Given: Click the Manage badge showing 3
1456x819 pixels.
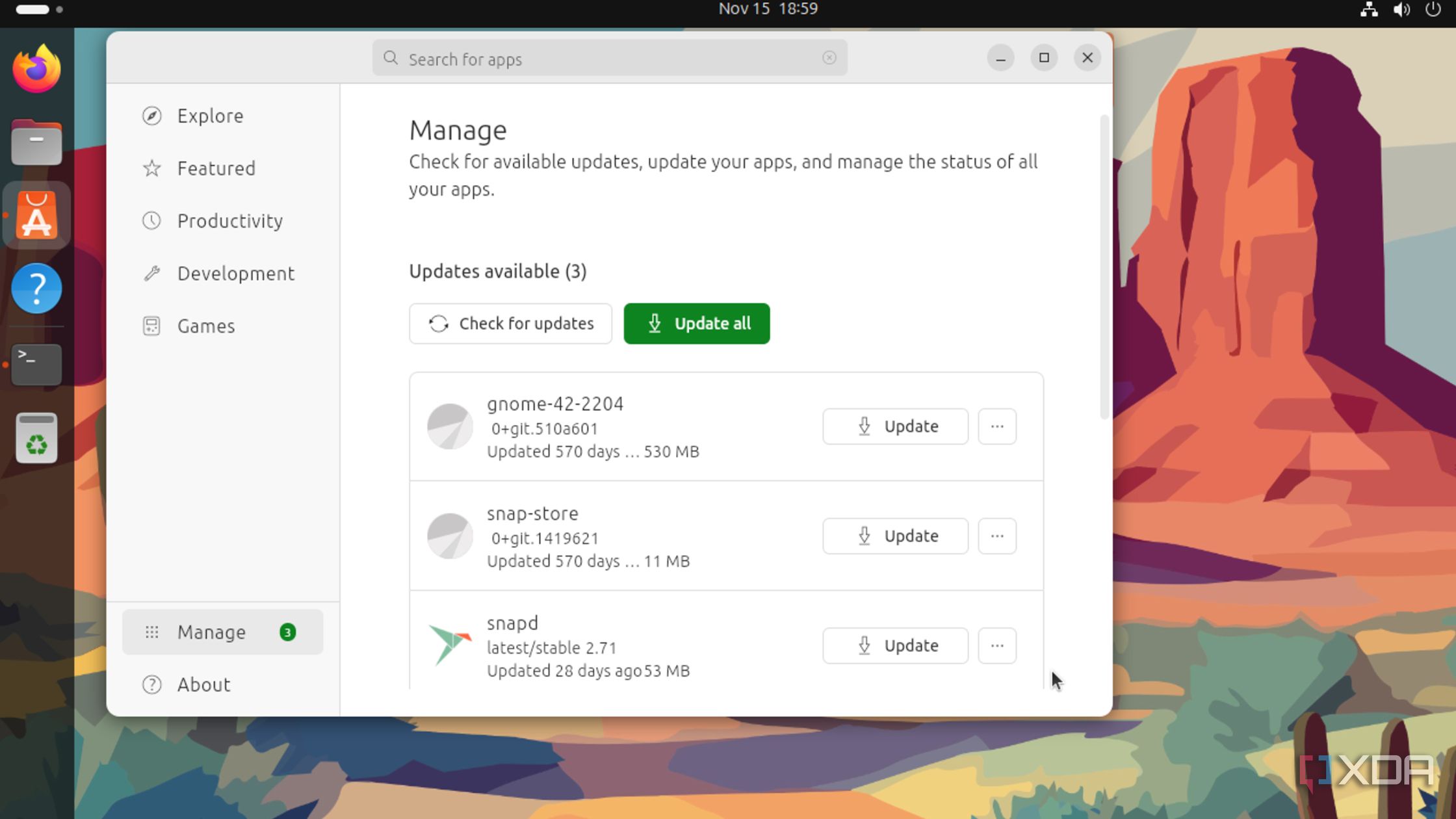Looking at the screenshot, I should [x=287, y=632].
